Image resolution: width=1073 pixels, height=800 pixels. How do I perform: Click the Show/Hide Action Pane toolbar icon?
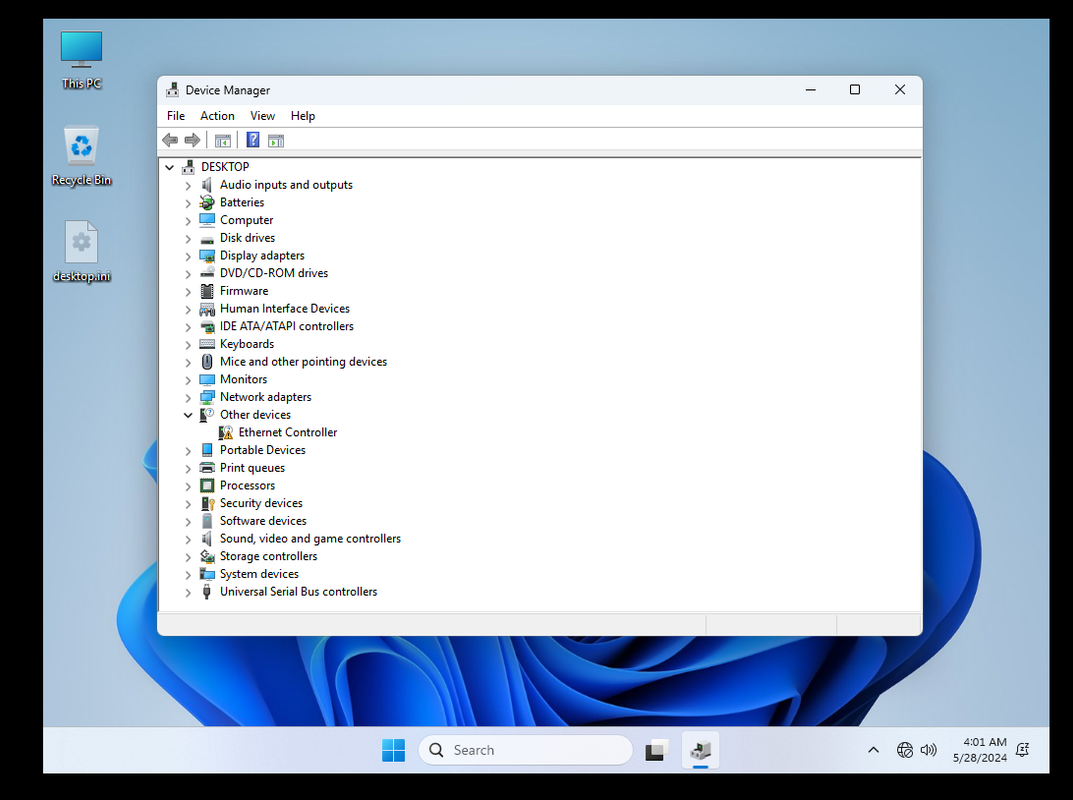[276, 140]
